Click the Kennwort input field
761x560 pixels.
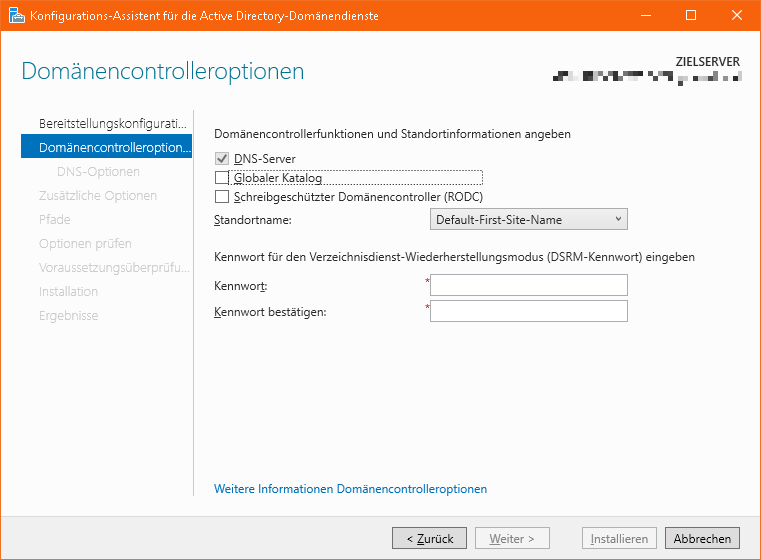pos(528,286)
